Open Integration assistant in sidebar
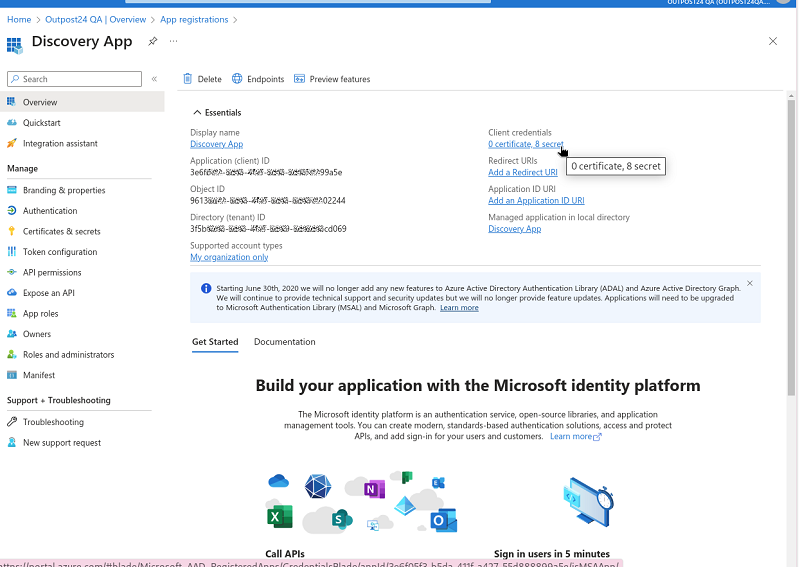800x567 pixels. point(60,143)
